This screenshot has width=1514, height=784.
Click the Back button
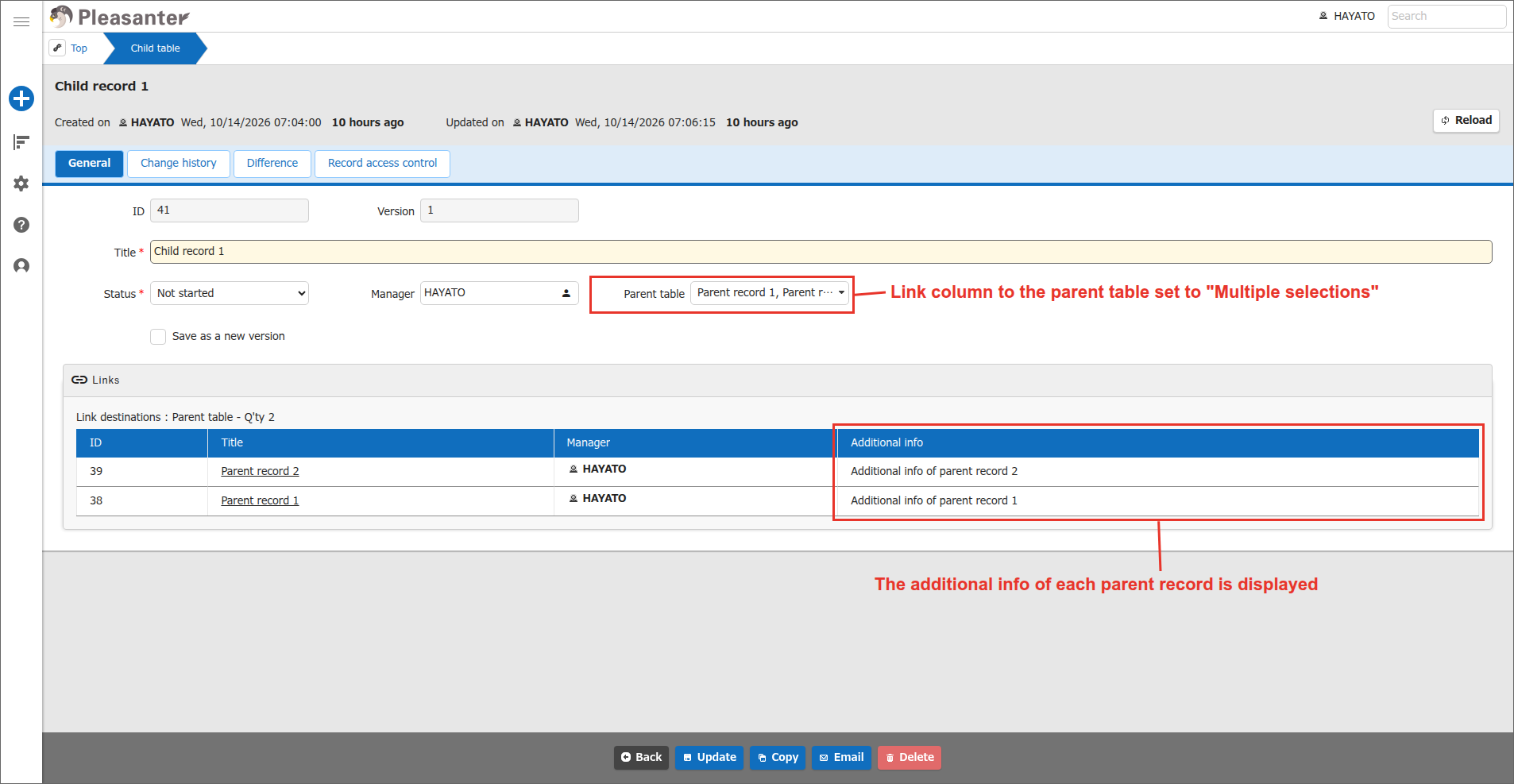[x=641, y=758]
